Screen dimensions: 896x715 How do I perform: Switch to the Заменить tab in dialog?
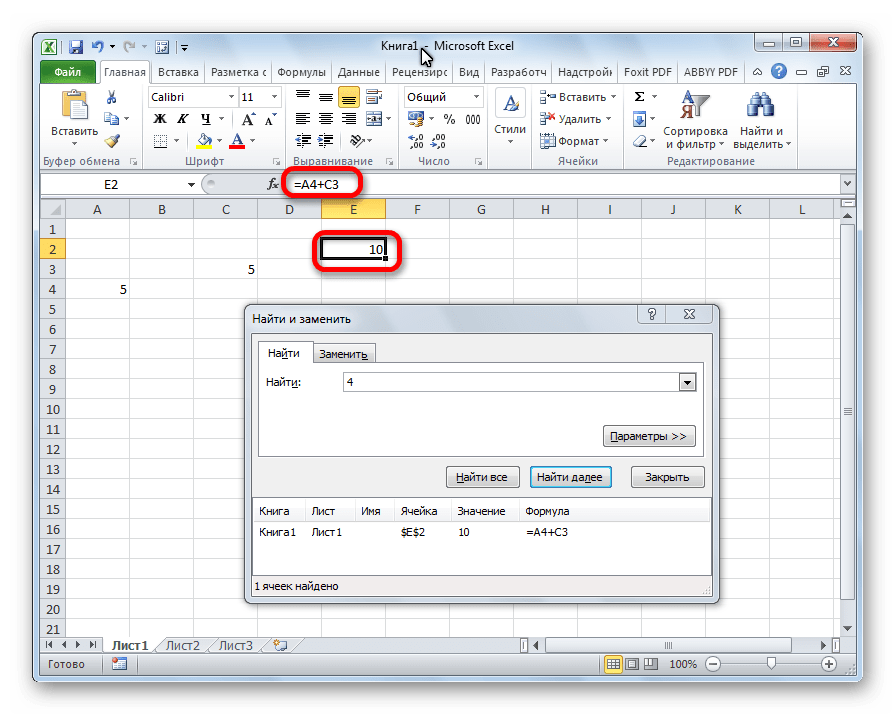tap(343, 354)
